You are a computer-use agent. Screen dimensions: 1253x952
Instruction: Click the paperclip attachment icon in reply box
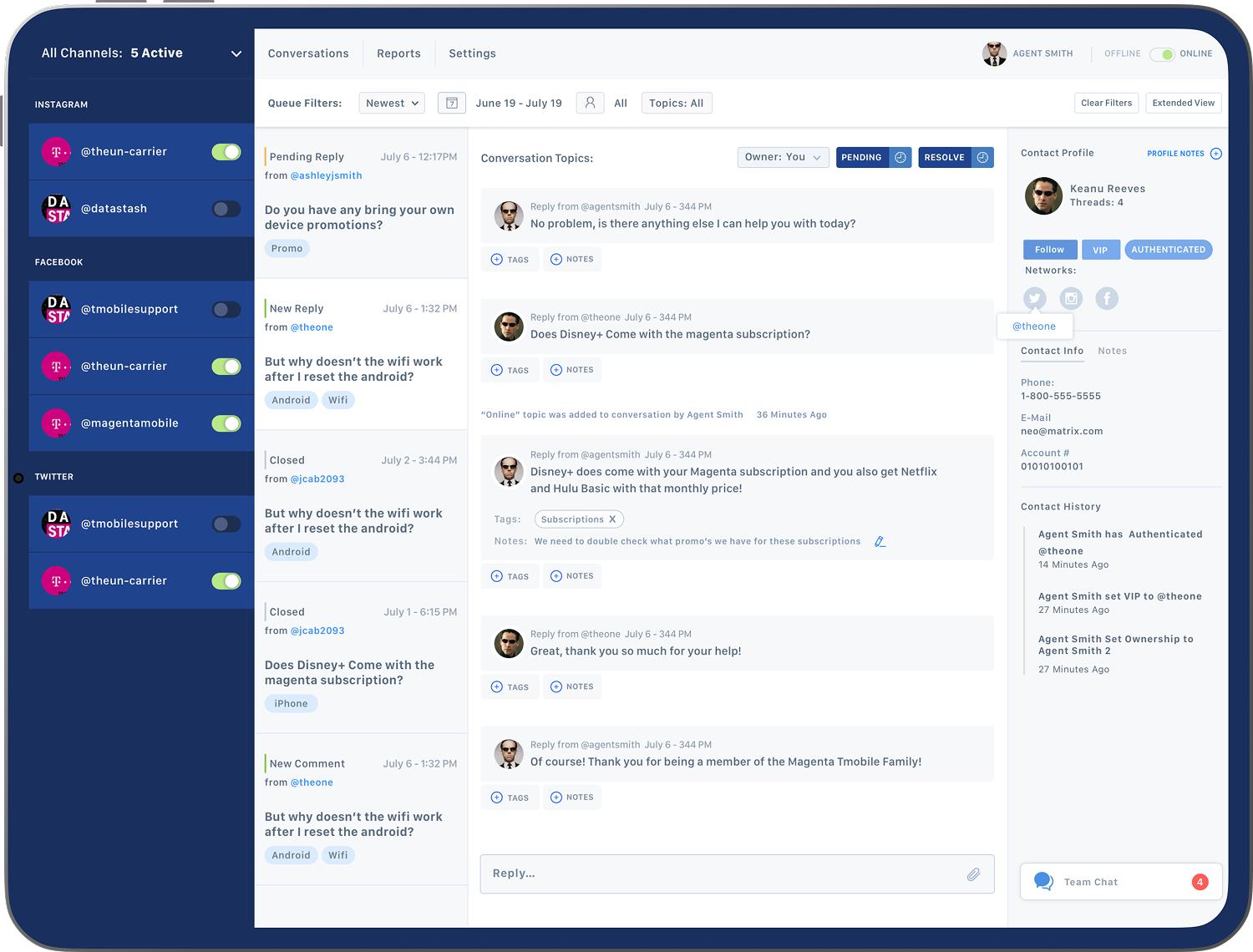pyautogui.click(x=973, y=874)
